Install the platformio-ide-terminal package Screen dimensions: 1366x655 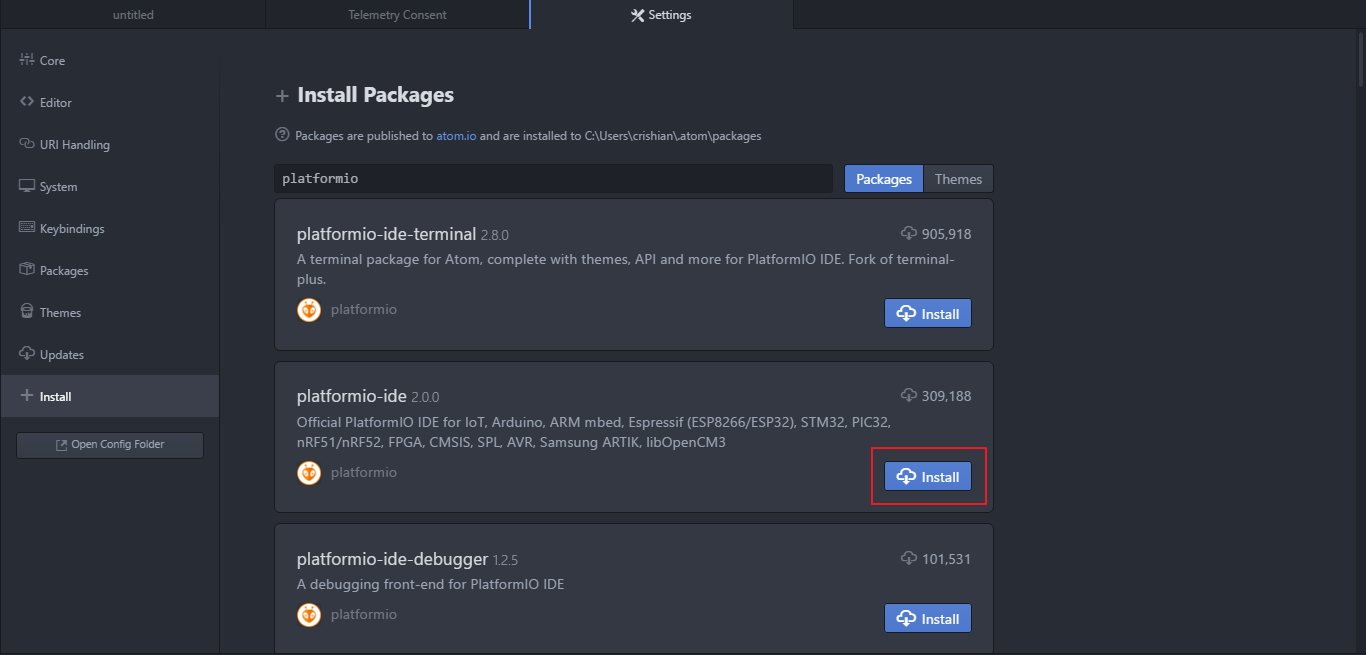click(928, 313)
